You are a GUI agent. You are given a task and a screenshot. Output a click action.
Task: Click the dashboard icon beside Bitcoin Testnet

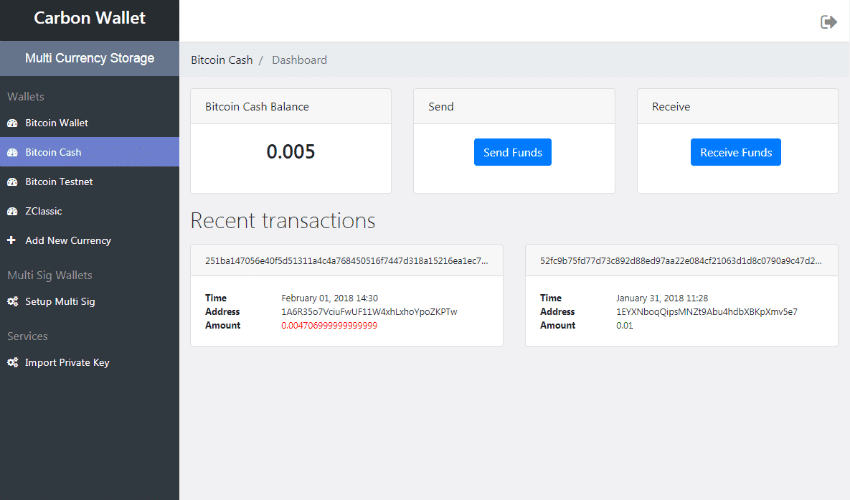point(12,182)
